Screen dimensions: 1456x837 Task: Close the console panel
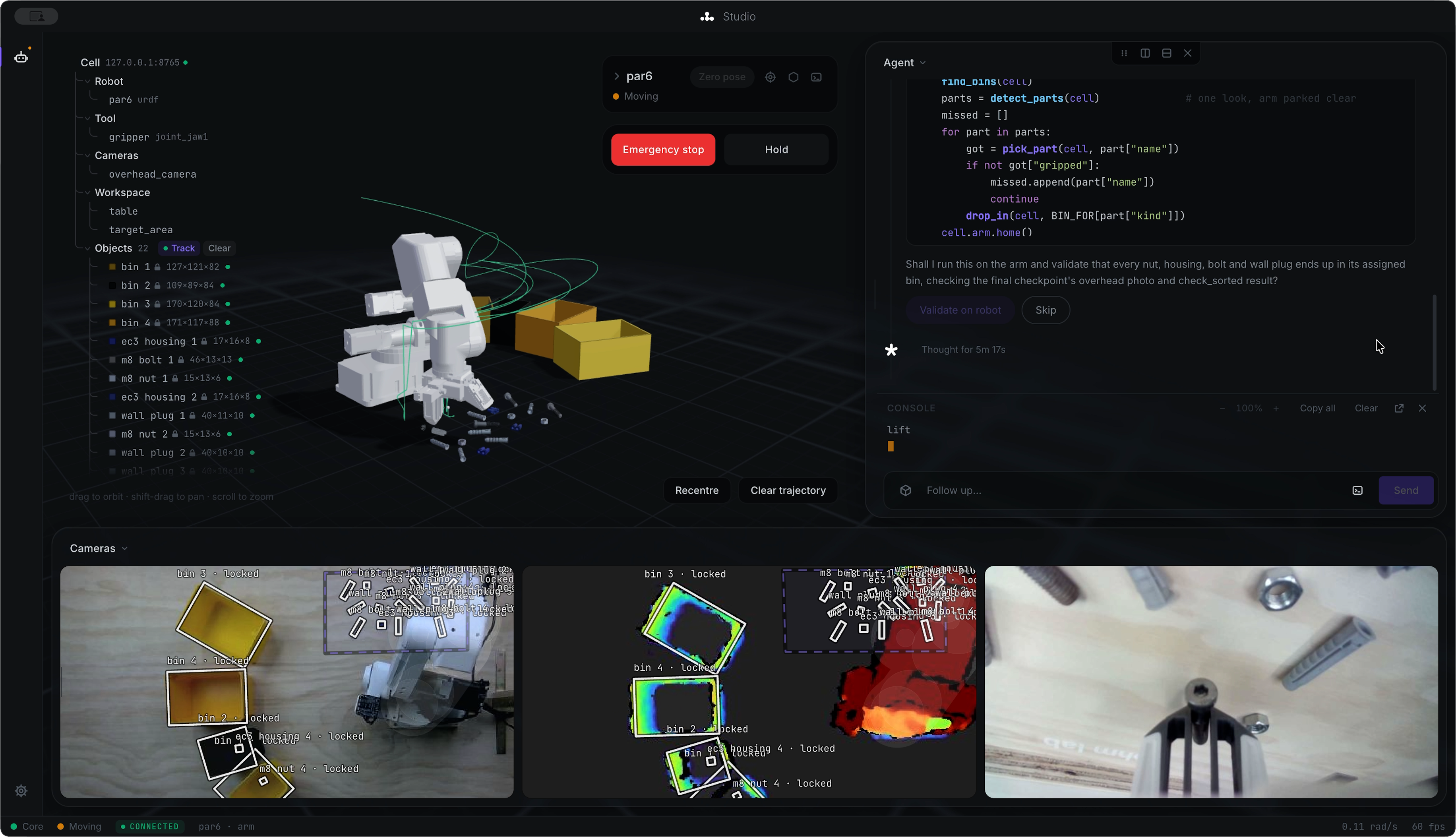coord(1422,408)
